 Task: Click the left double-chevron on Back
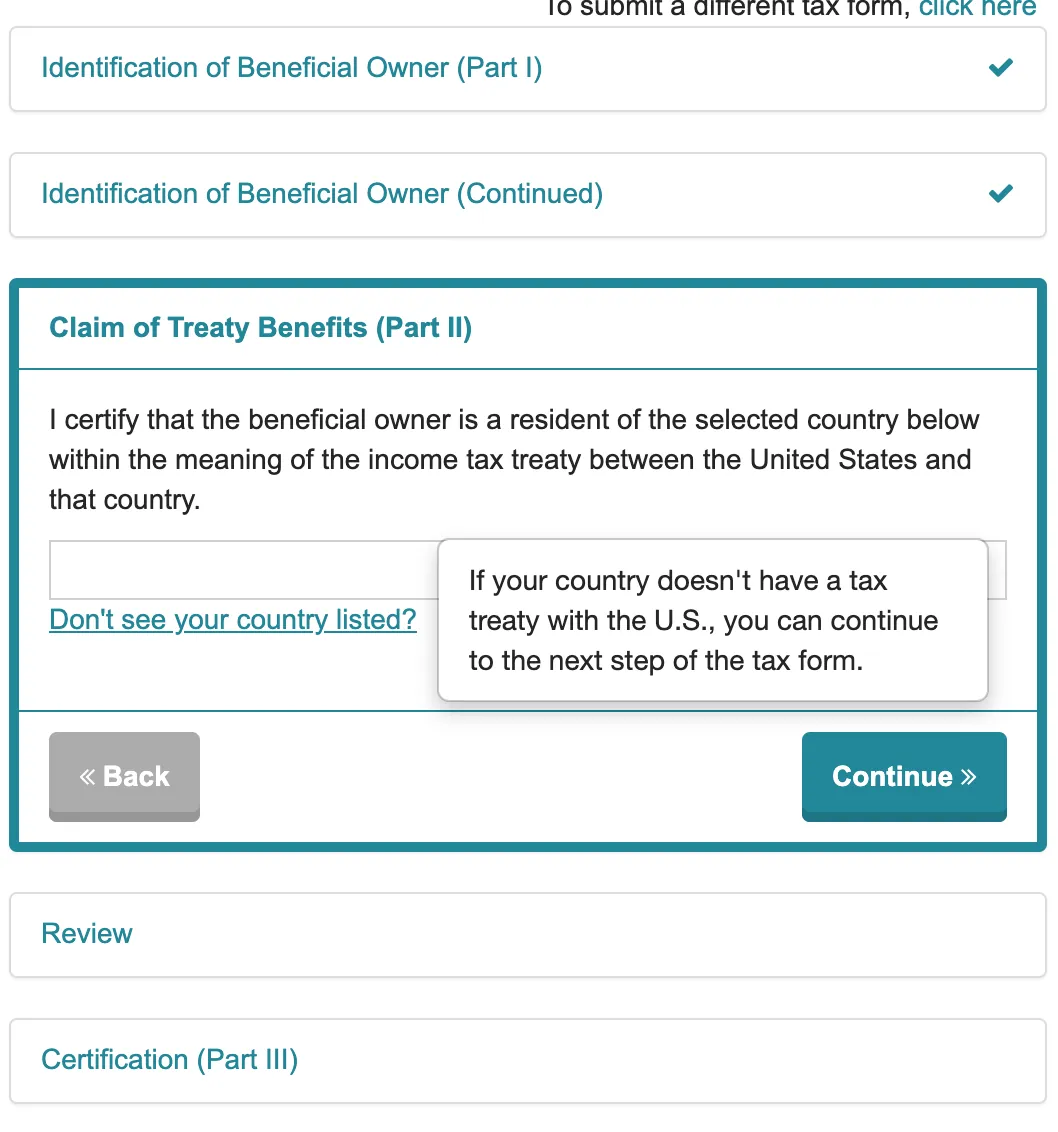(88, 777)
